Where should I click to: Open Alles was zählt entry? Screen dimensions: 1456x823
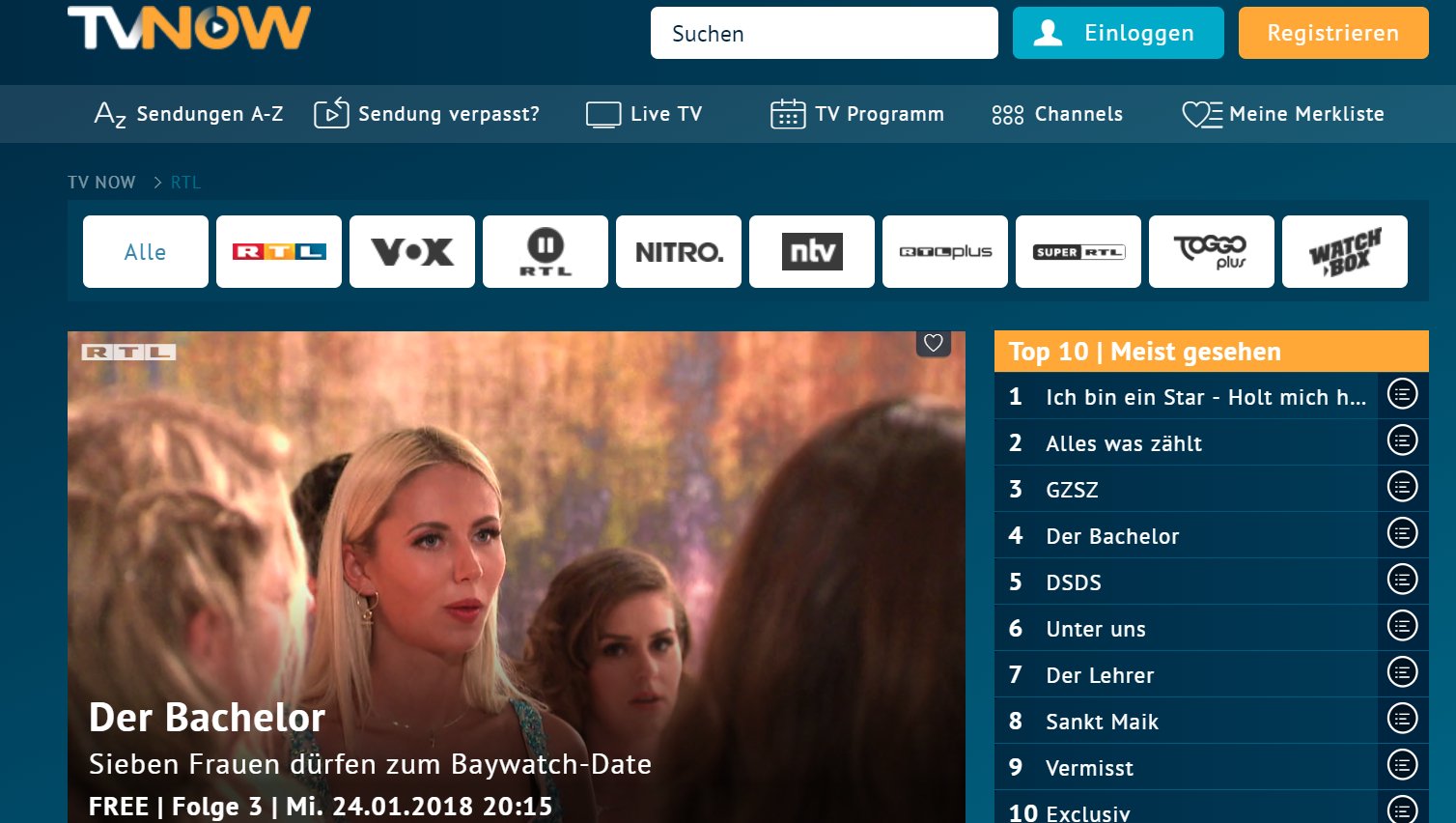(1186, 442)
